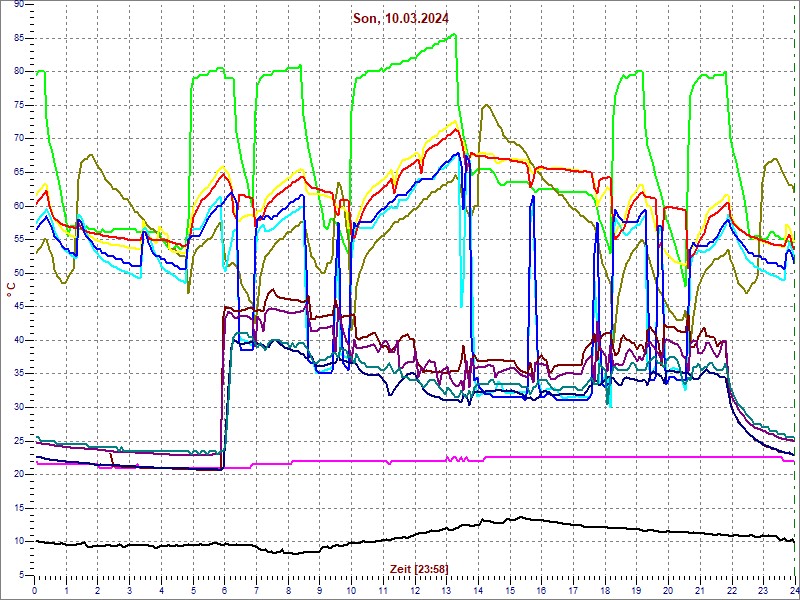The image size is (800, 600).
Task: Click hour 23 on the time axis
Action: coord(763,591)
